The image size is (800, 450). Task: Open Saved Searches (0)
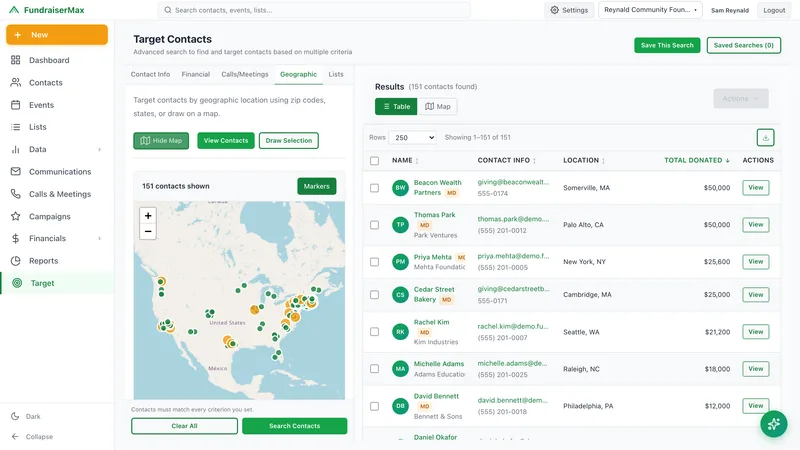pos(744,45)
